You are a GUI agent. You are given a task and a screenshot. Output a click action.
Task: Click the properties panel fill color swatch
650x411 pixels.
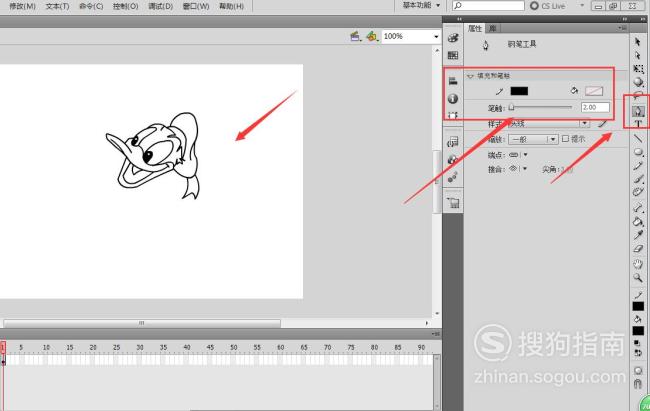pos(594,91)
